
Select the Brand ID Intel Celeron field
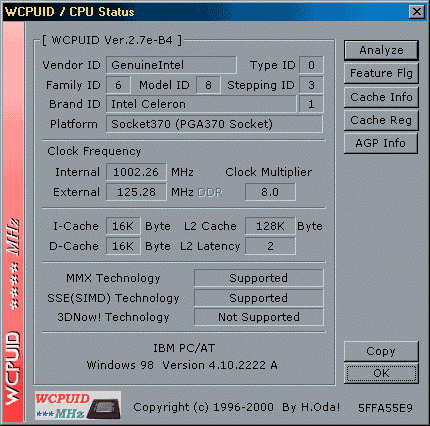[201, 104]
